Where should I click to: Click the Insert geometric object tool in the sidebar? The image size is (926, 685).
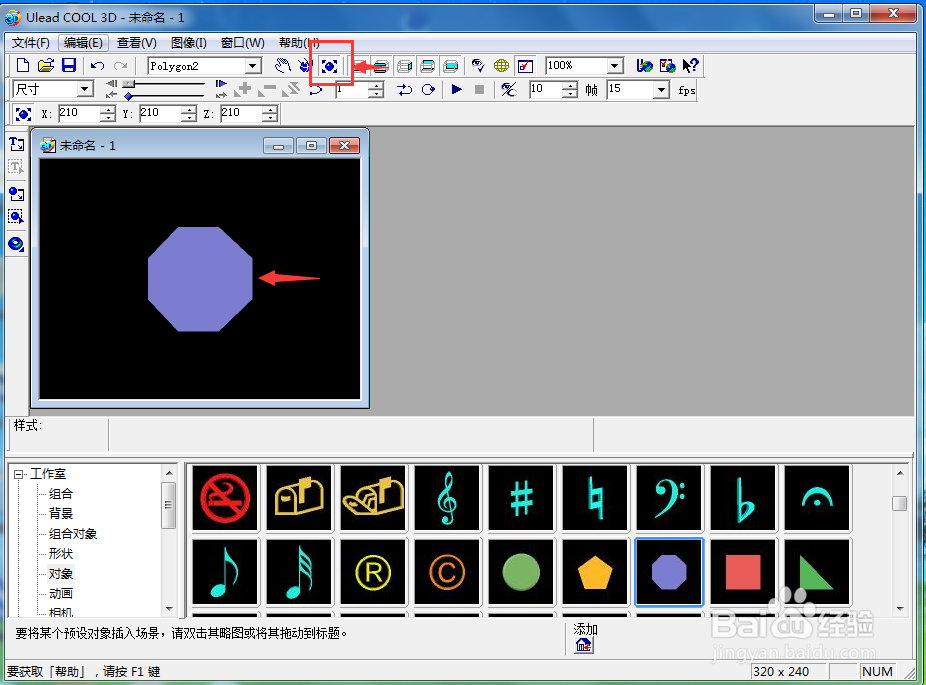pyautogui.click(x=17, y=243)
